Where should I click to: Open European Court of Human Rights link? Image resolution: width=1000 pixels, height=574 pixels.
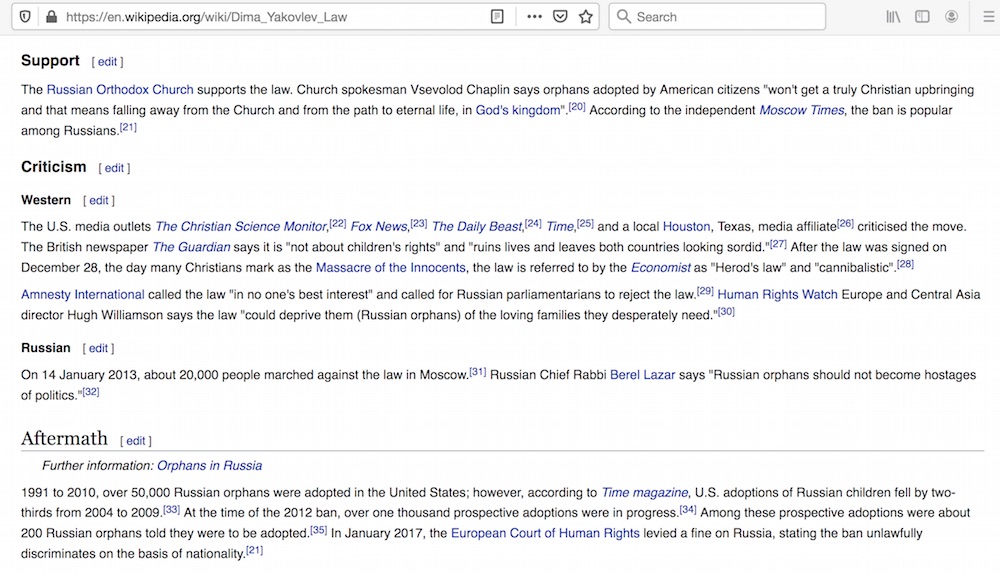(x=545, y=534)
